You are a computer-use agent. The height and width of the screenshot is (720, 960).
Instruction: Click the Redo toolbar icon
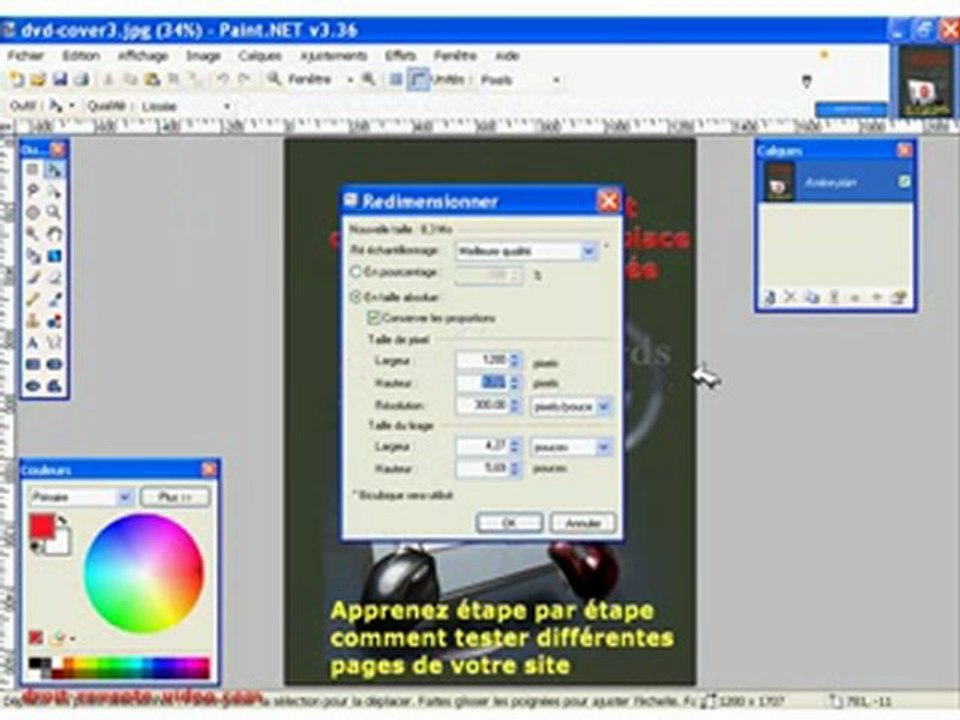(x=244, y=80)
